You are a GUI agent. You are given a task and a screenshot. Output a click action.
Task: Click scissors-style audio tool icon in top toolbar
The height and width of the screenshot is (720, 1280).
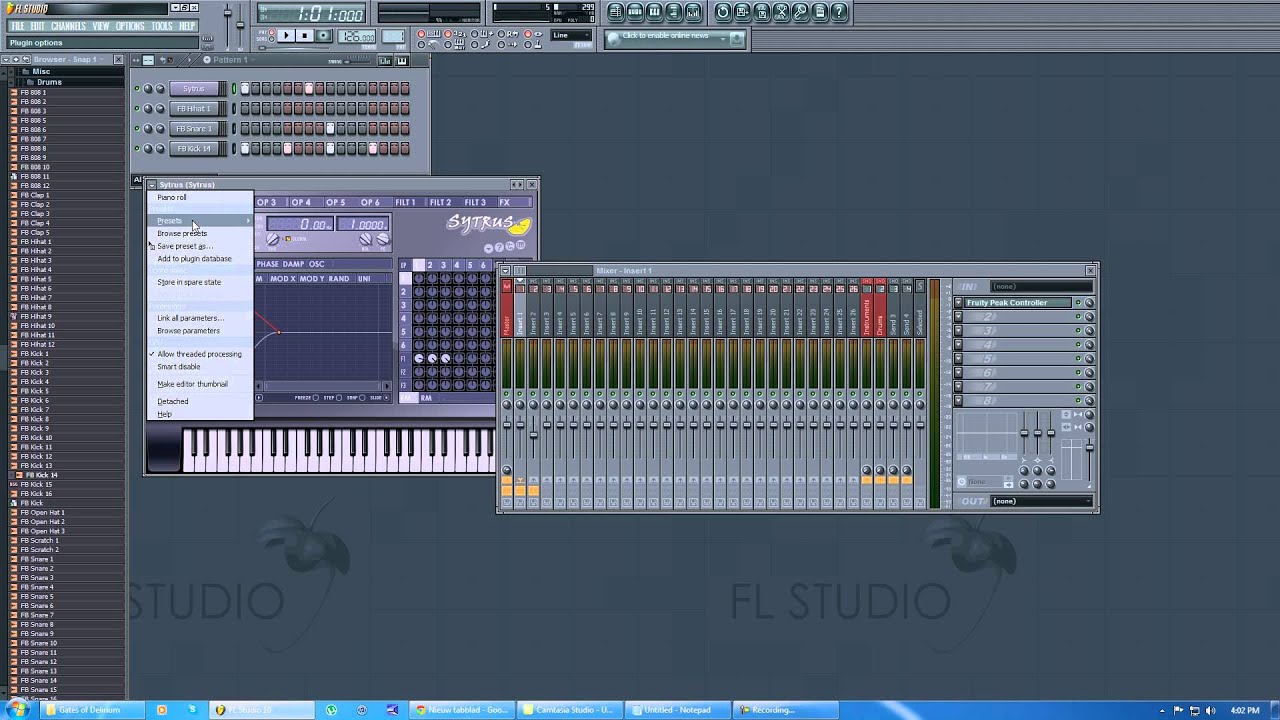point(781,12)
